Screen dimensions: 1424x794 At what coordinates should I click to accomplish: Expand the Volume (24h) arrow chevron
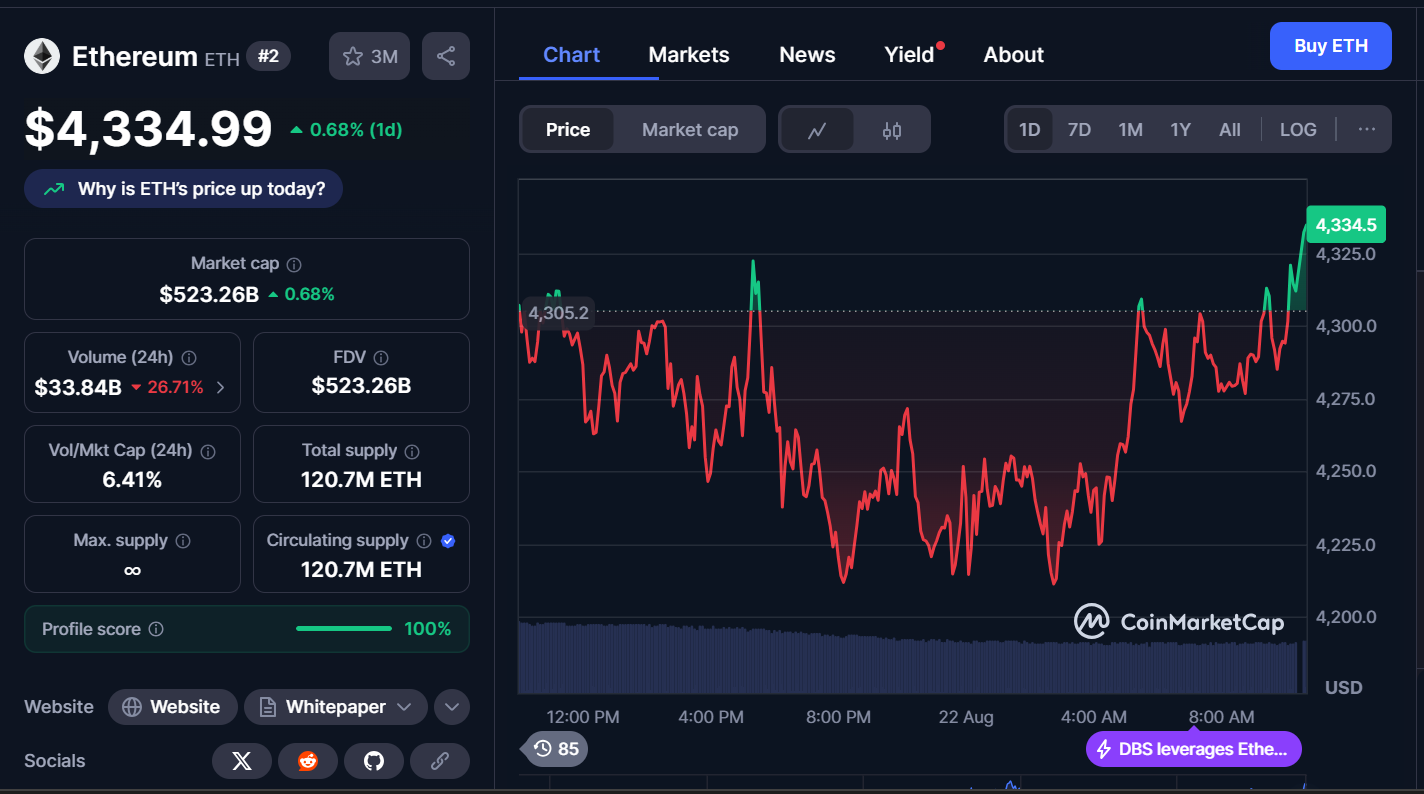point(220,387)
